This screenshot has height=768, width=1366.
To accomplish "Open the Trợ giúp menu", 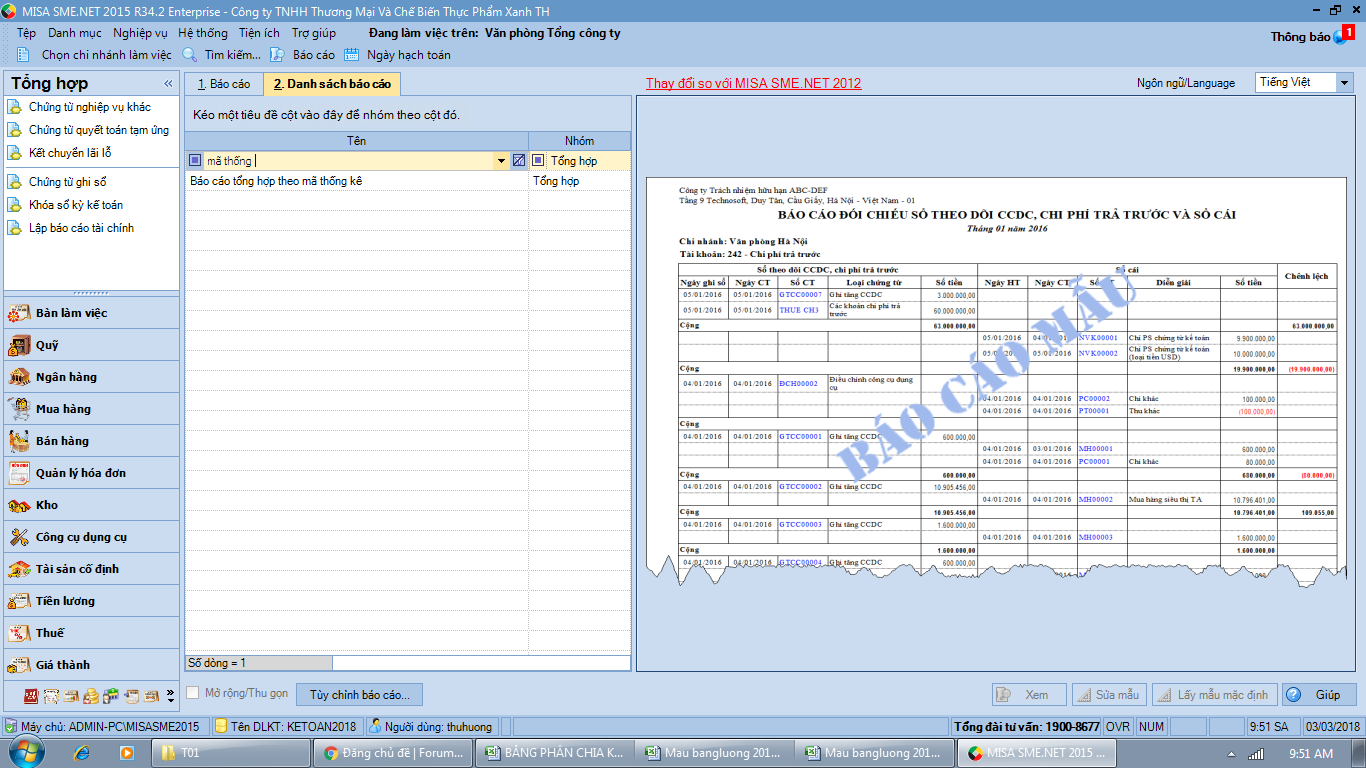I will (x=314, y=33).
